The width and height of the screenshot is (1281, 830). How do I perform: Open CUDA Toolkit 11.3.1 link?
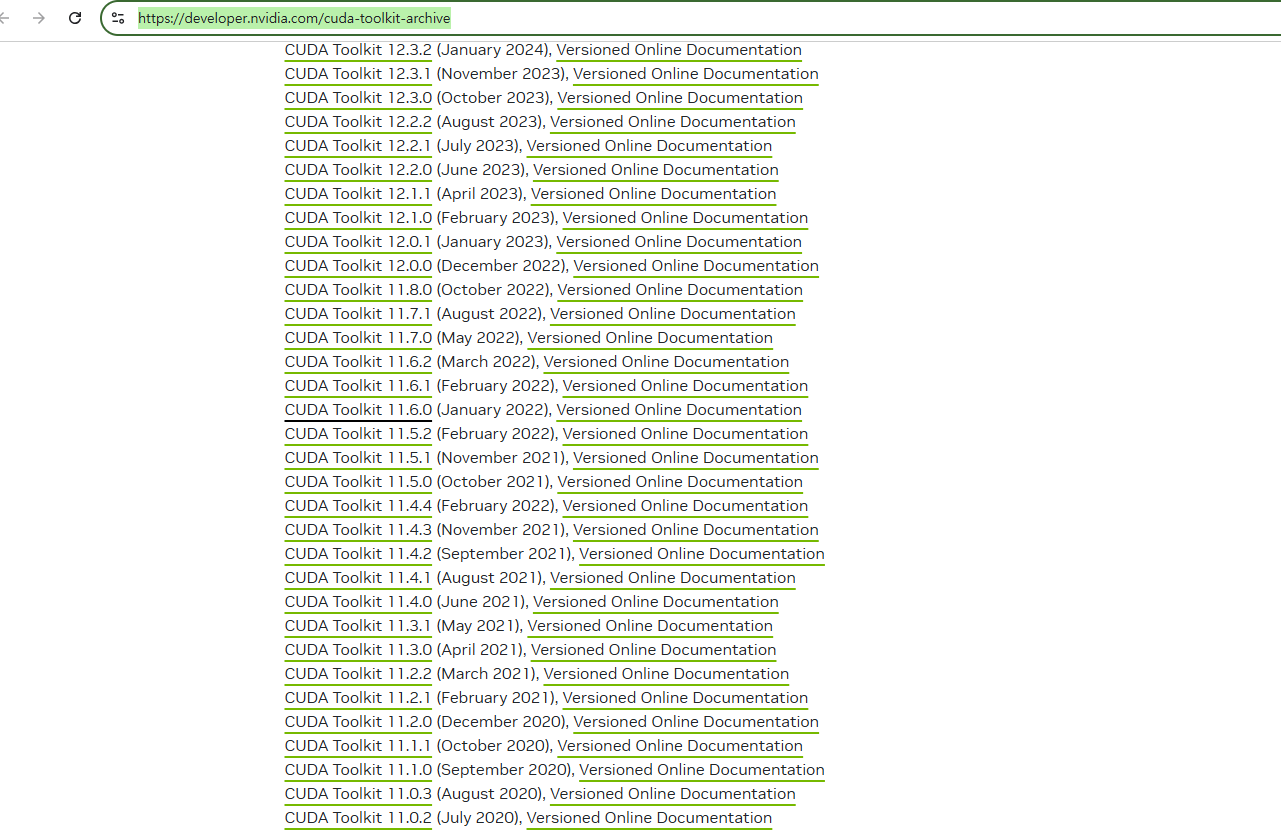(358, 626)
